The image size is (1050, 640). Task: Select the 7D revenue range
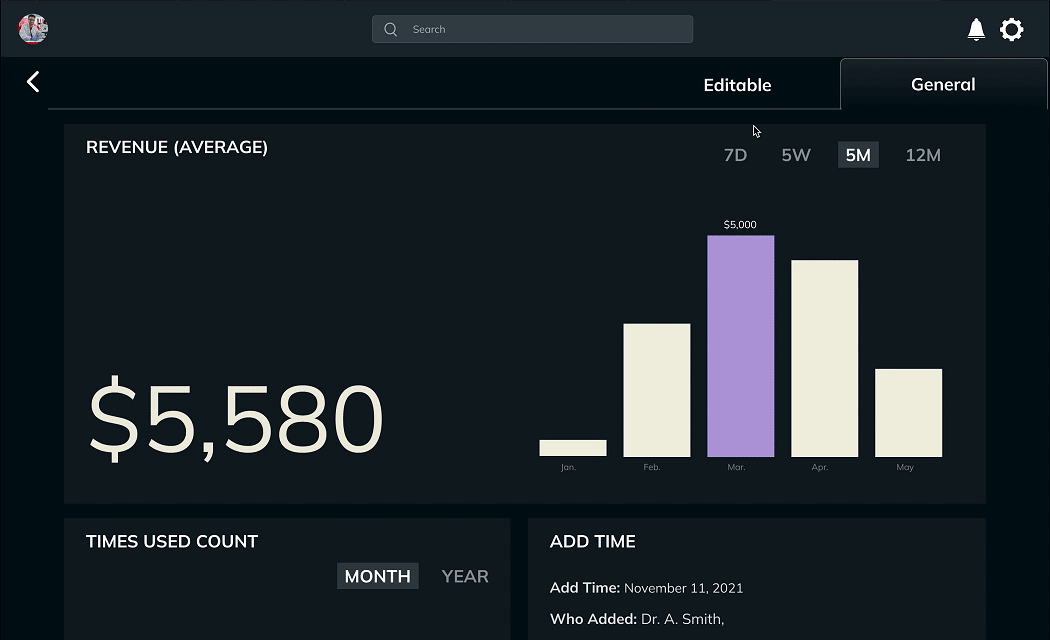coord(735,155)
